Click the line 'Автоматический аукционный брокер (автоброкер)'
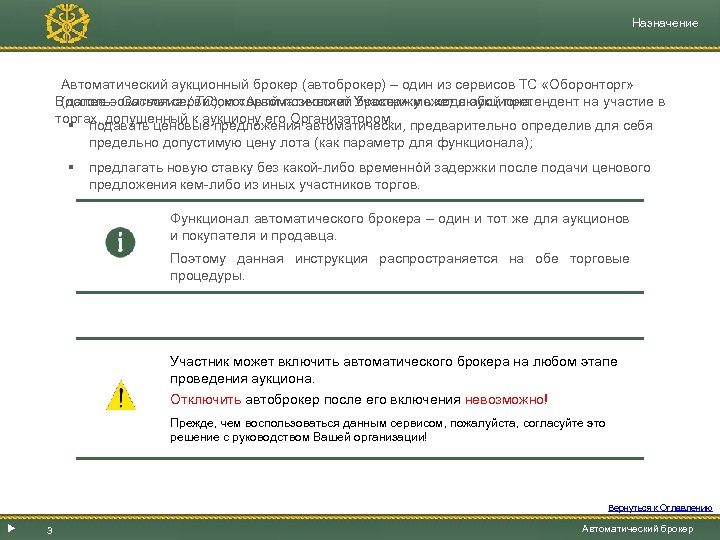This screenshot has height=540, width=720. click(x=223, y=84)
